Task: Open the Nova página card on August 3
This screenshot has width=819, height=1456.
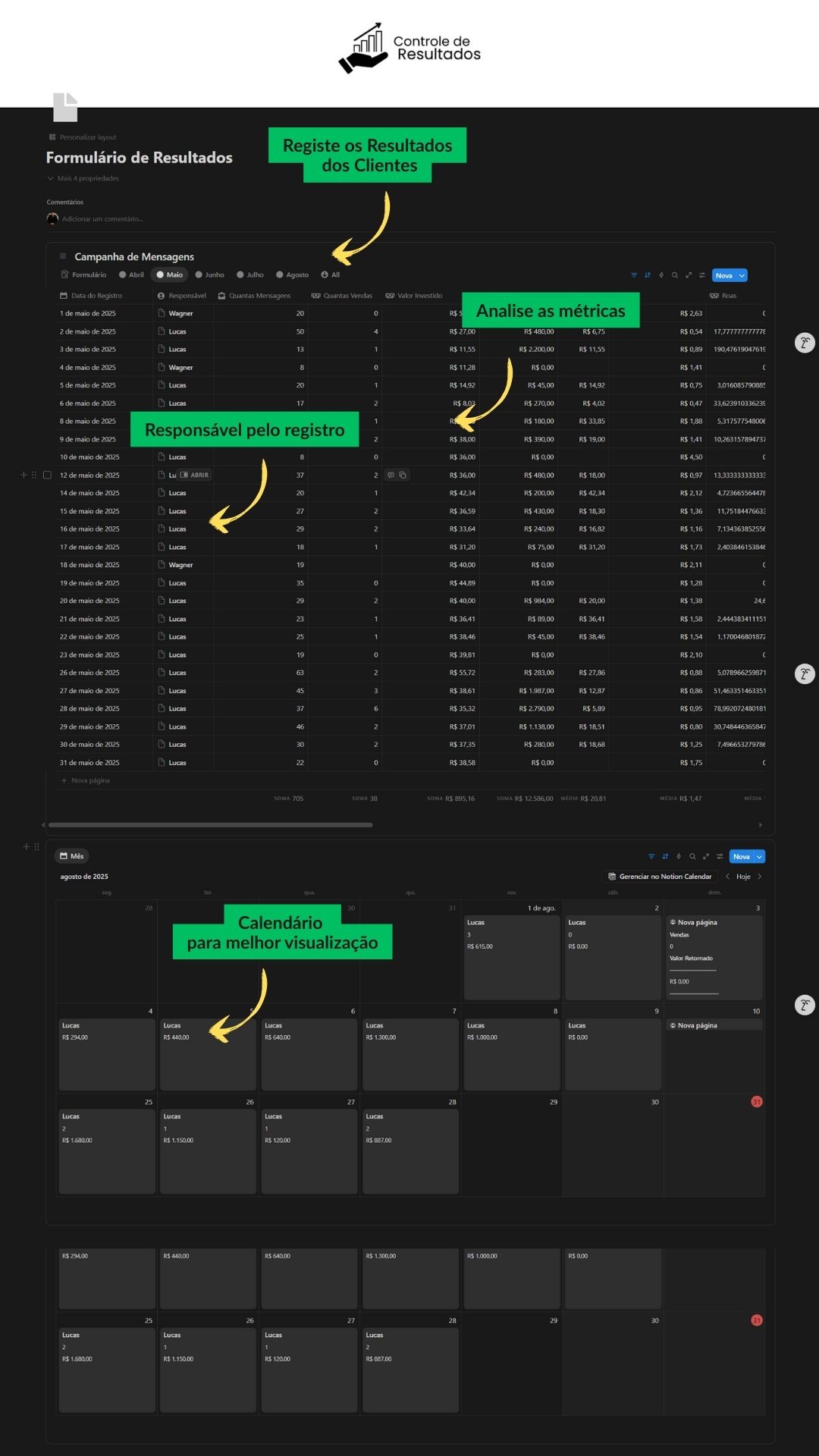Action: (714, 958)
